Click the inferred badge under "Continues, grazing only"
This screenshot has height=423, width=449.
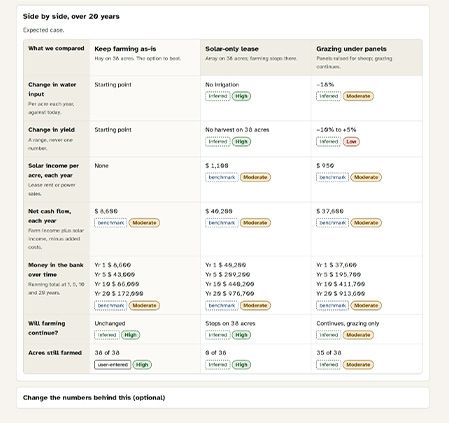329,335
